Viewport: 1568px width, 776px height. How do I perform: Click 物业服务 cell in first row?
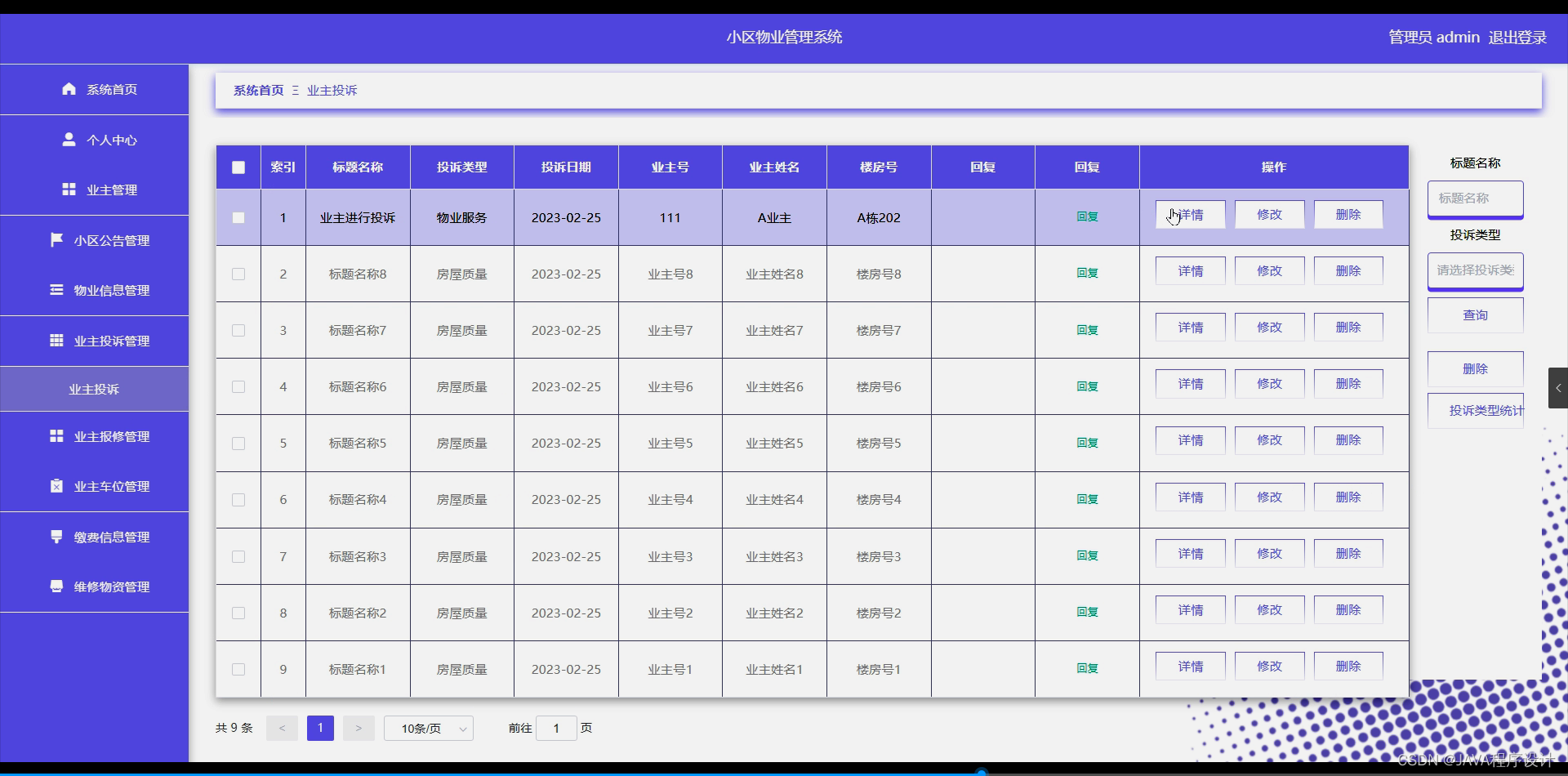(x=462, y=218)
